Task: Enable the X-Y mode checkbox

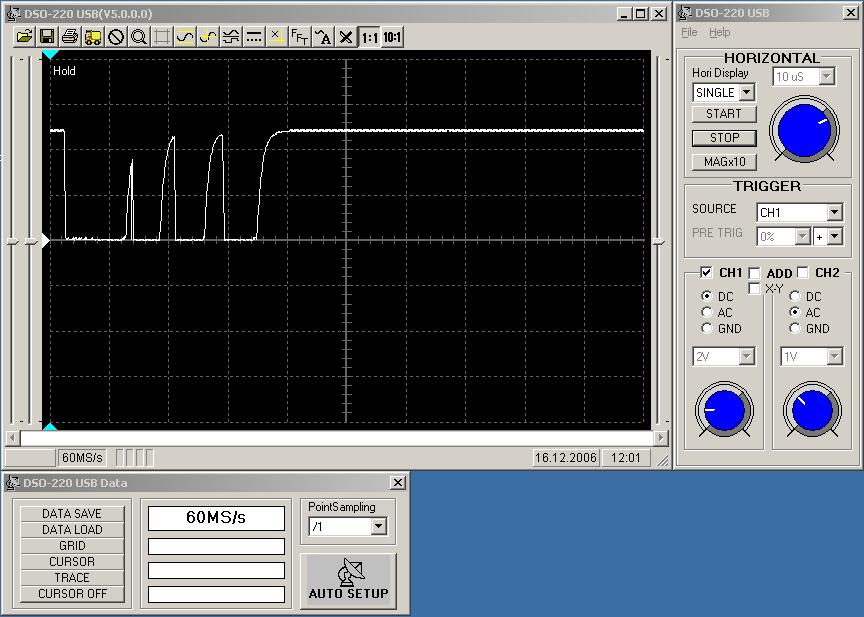Action: pyautogui.click(x=754, y=288)
